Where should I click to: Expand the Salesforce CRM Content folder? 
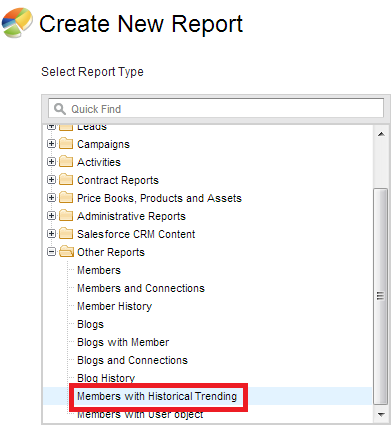click(x=51, y=234)
